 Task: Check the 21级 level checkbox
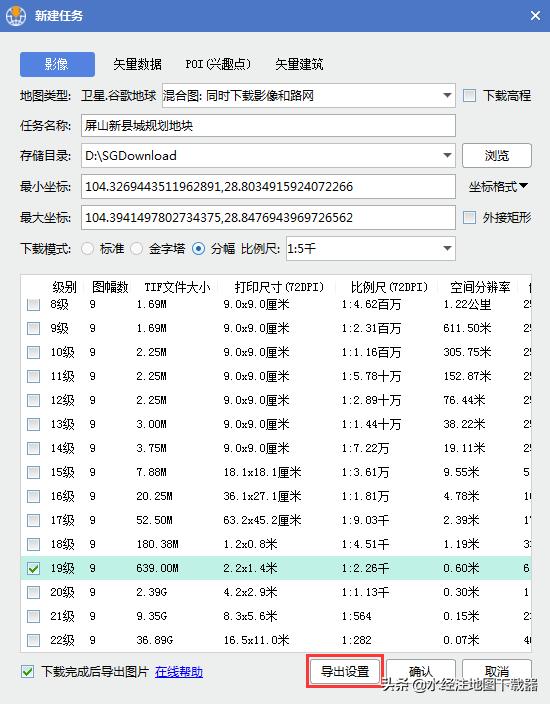[33, 616]
